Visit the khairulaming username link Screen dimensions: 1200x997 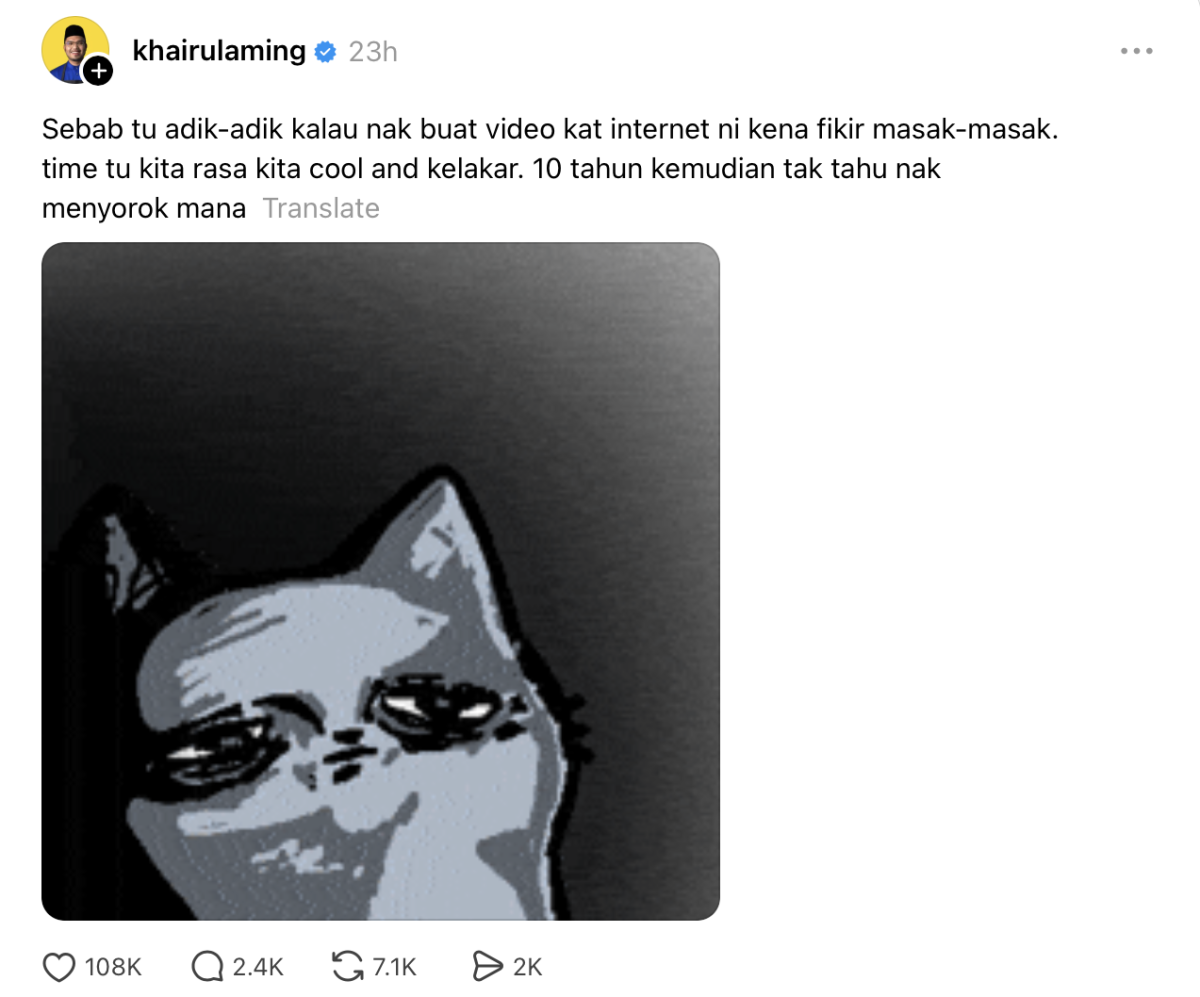219,51
